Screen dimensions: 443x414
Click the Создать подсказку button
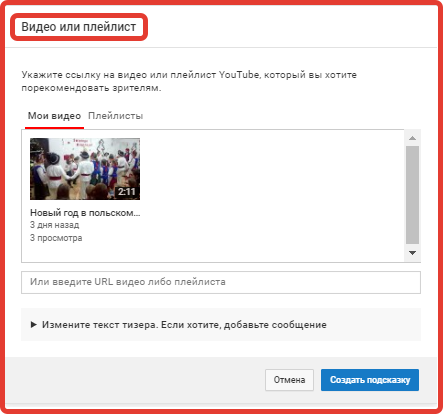tap(370, 380)
